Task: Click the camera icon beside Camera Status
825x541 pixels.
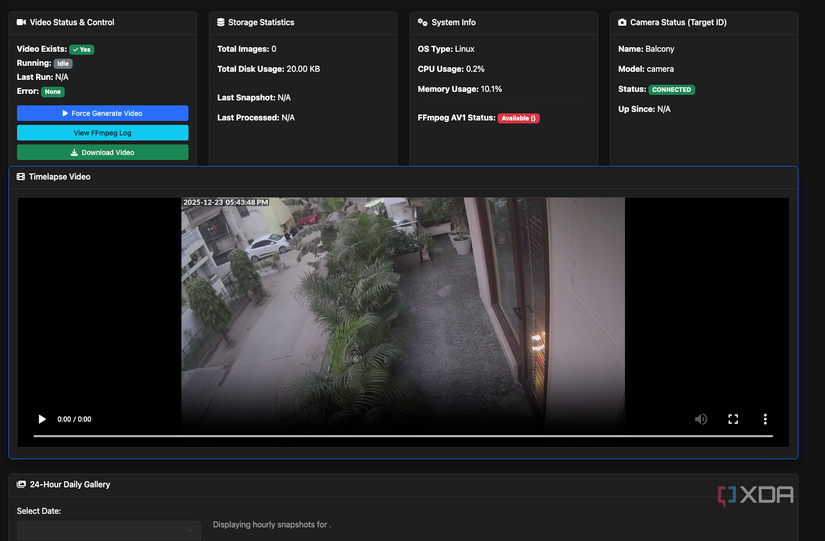Action: (x=622, y=22)
